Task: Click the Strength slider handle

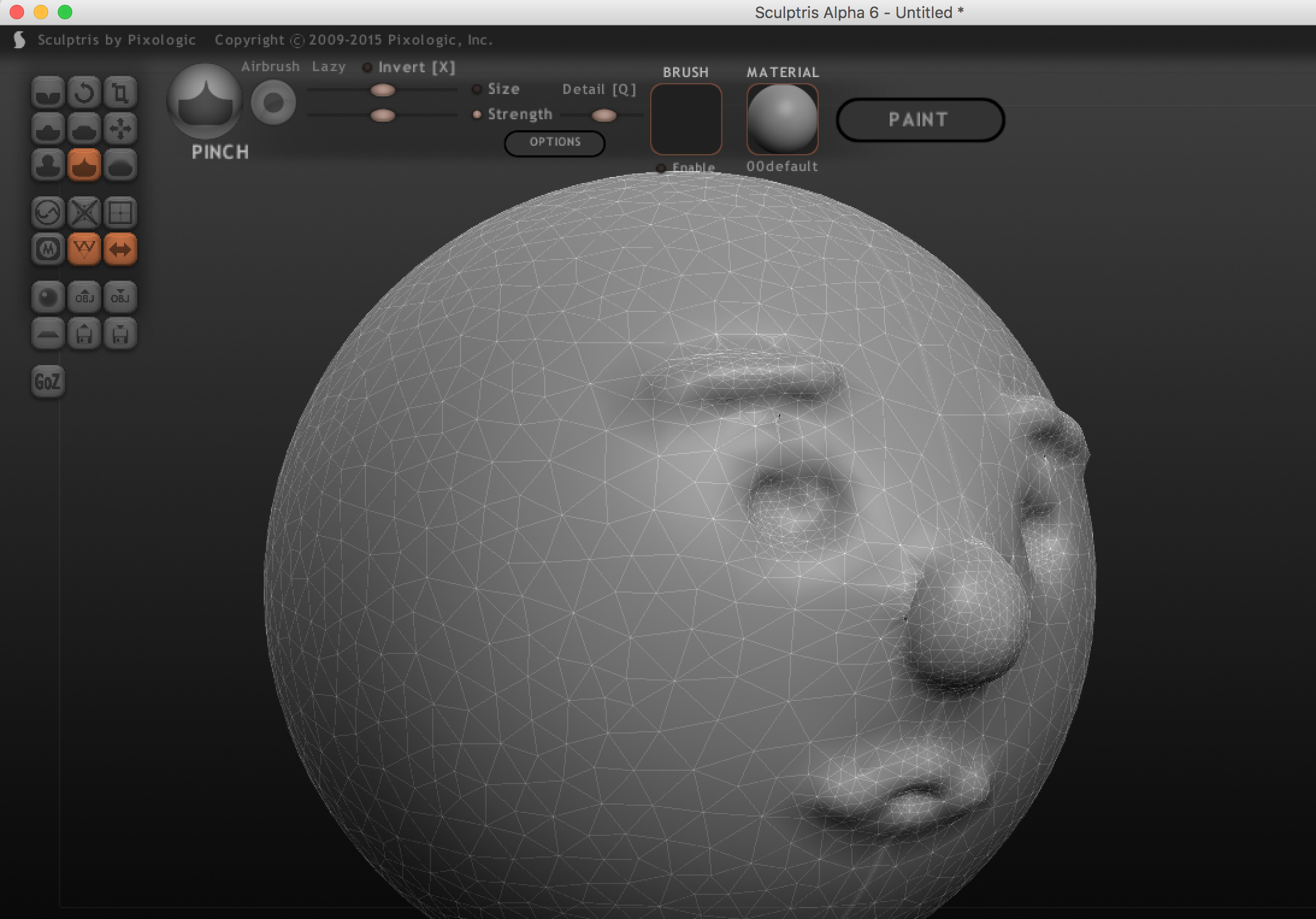Action: pos(383,115)
